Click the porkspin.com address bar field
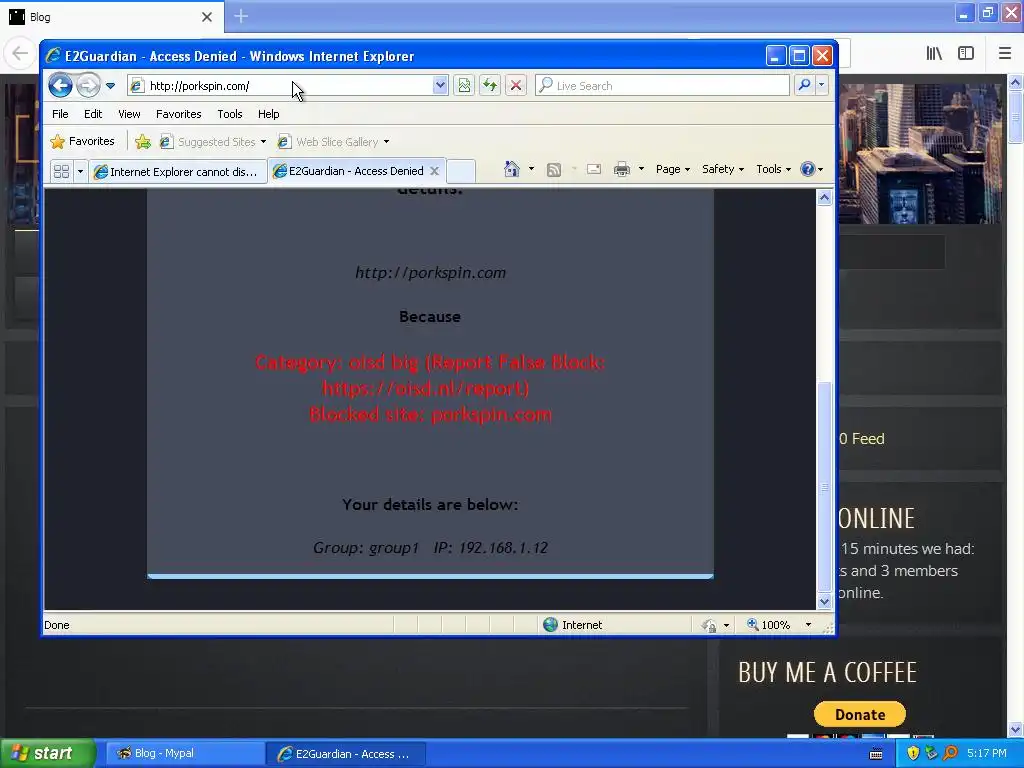This screenshot has width=1024, height=768. (280, 86)
